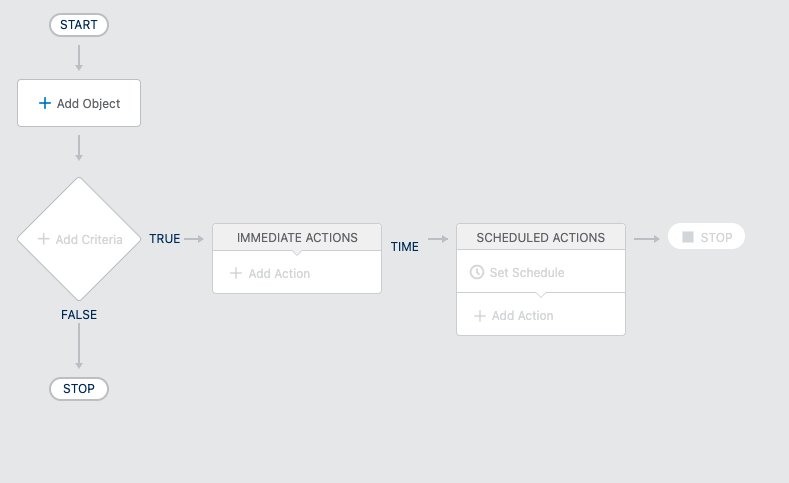Viewport: 789px width, 483px height.
Task: Select the START node
Action: pyautogui.click(x=79, y=25)
